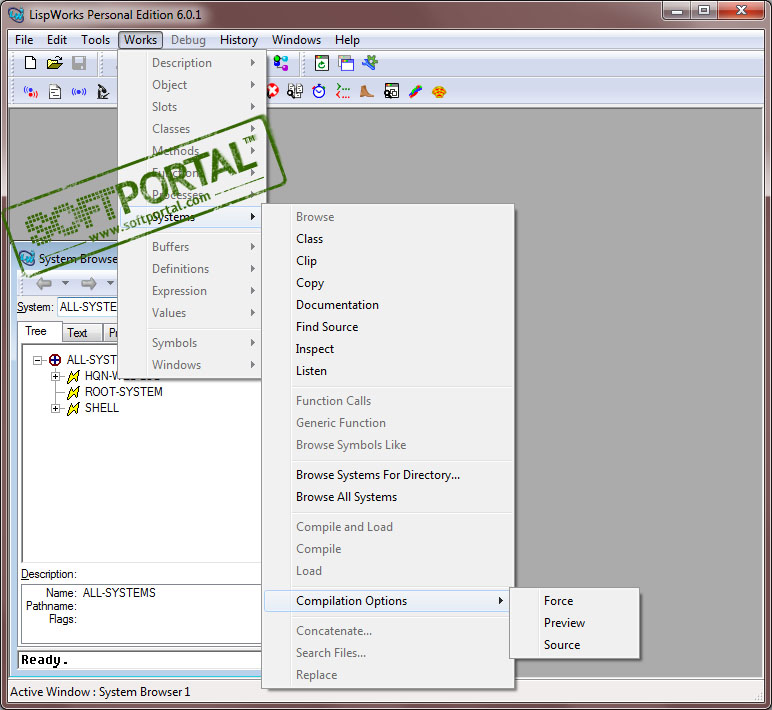Click the Open file folder icon
This screenshot has width=772, height=710.
coord(55,63)
